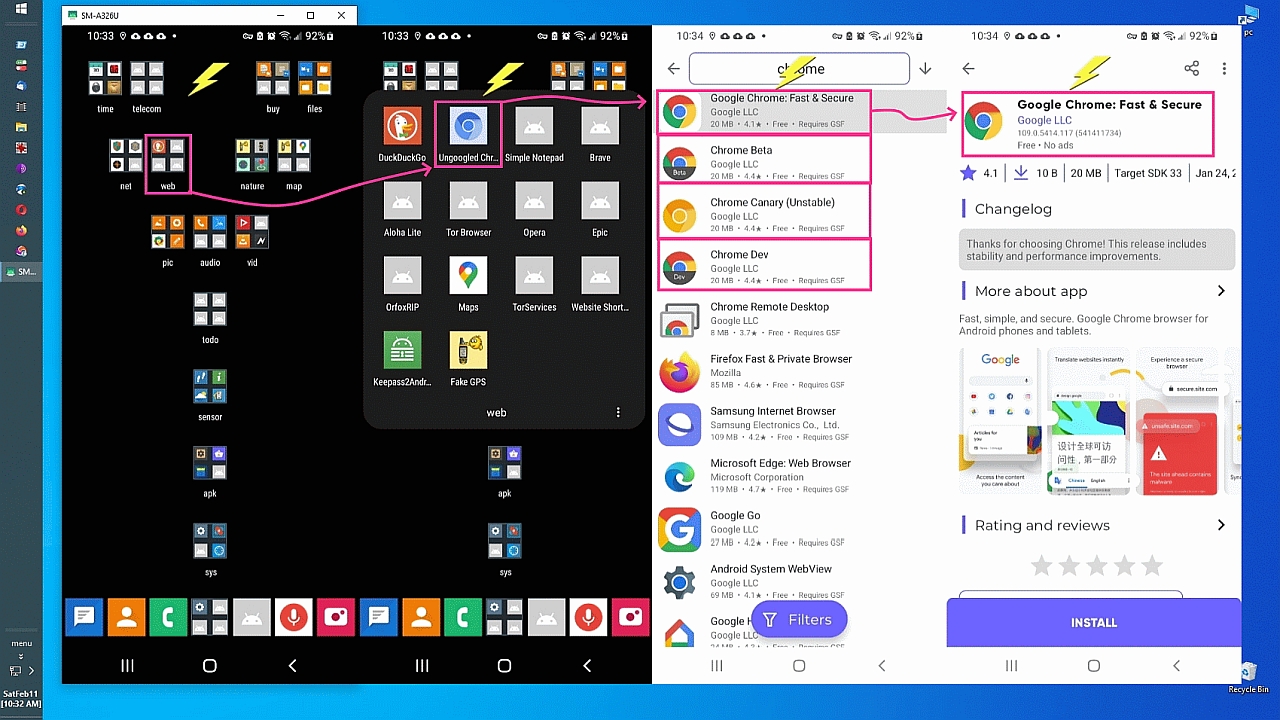
Task: Open the Google Go search result
Action: [x=800, y=529]
